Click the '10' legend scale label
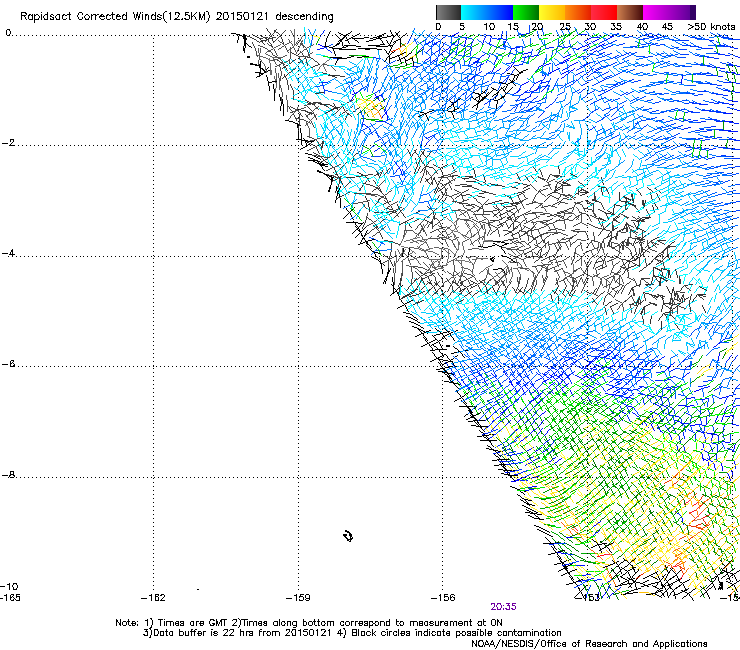This screenshot has width=740, height=650. tap(489, 27)
